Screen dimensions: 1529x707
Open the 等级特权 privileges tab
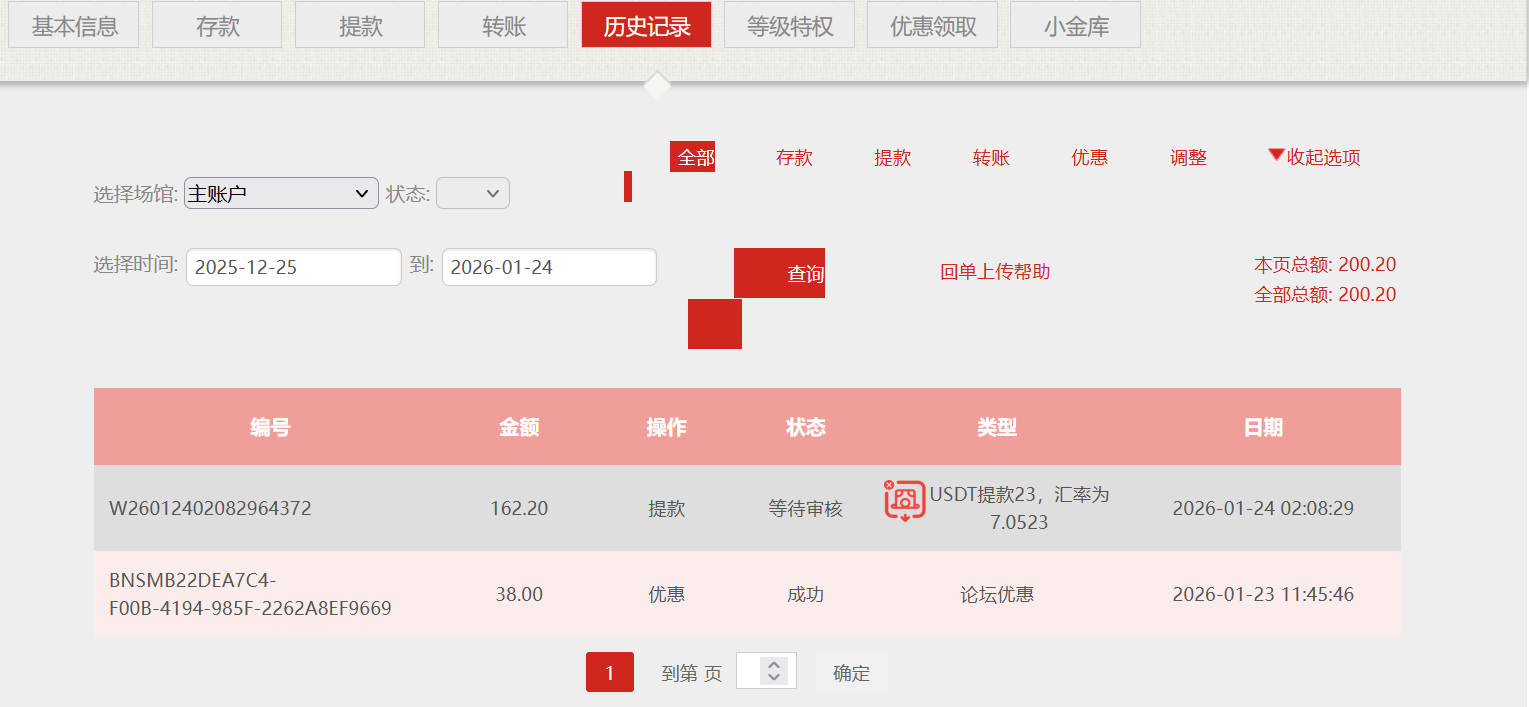click(x=789, y=24)
